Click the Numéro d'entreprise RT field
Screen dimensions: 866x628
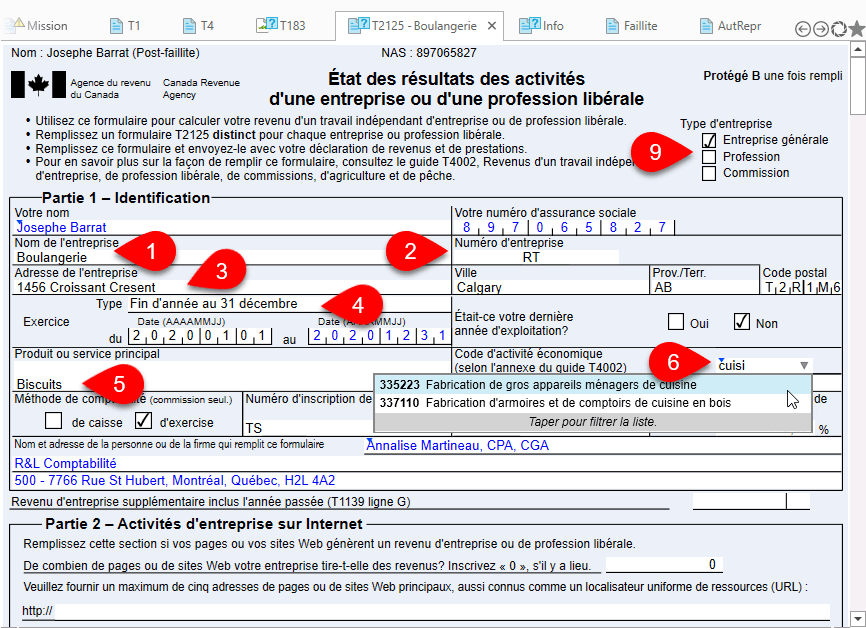(536, 257)
